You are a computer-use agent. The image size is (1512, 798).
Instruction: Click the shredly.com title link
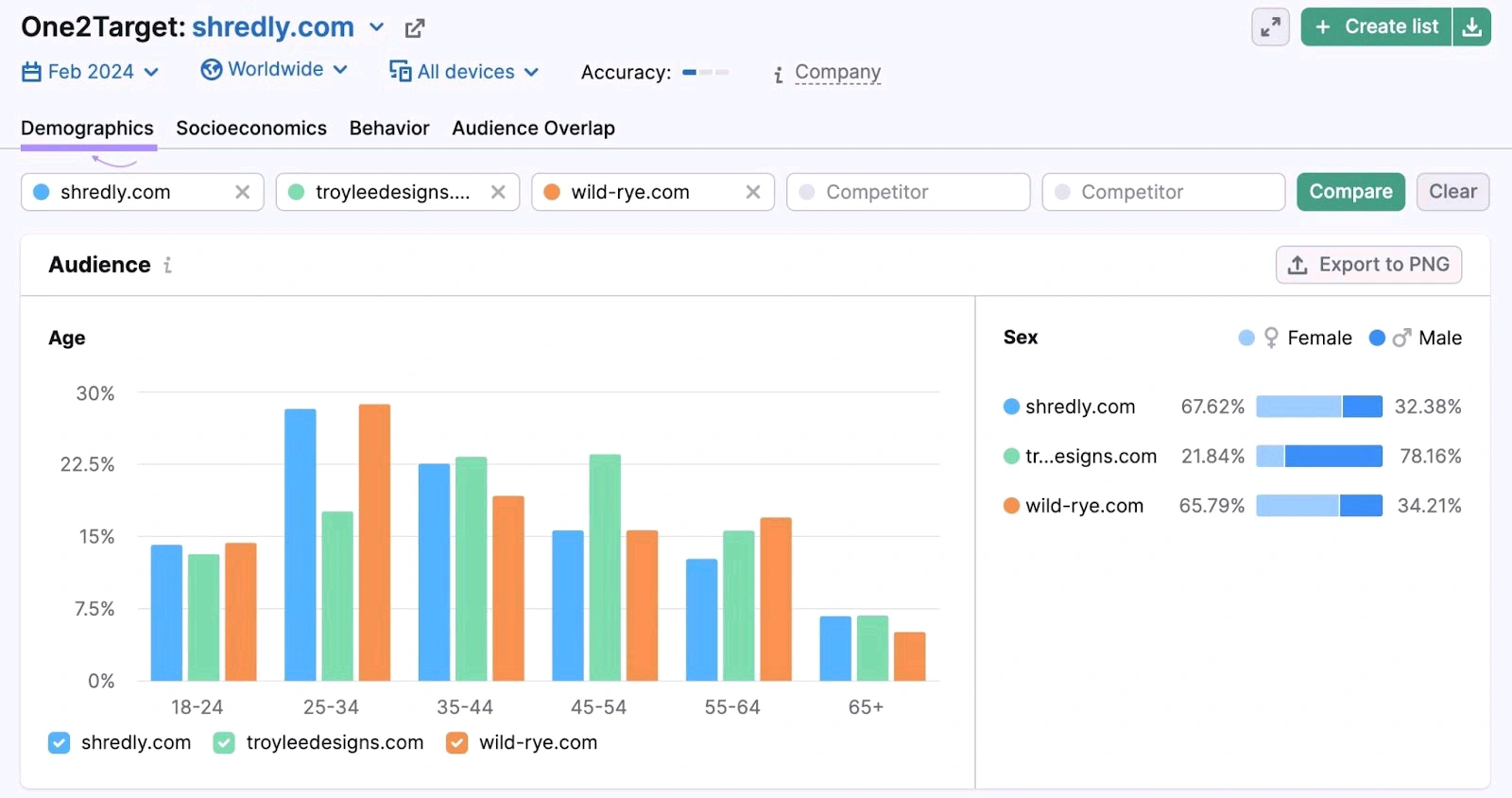point(273,27)
